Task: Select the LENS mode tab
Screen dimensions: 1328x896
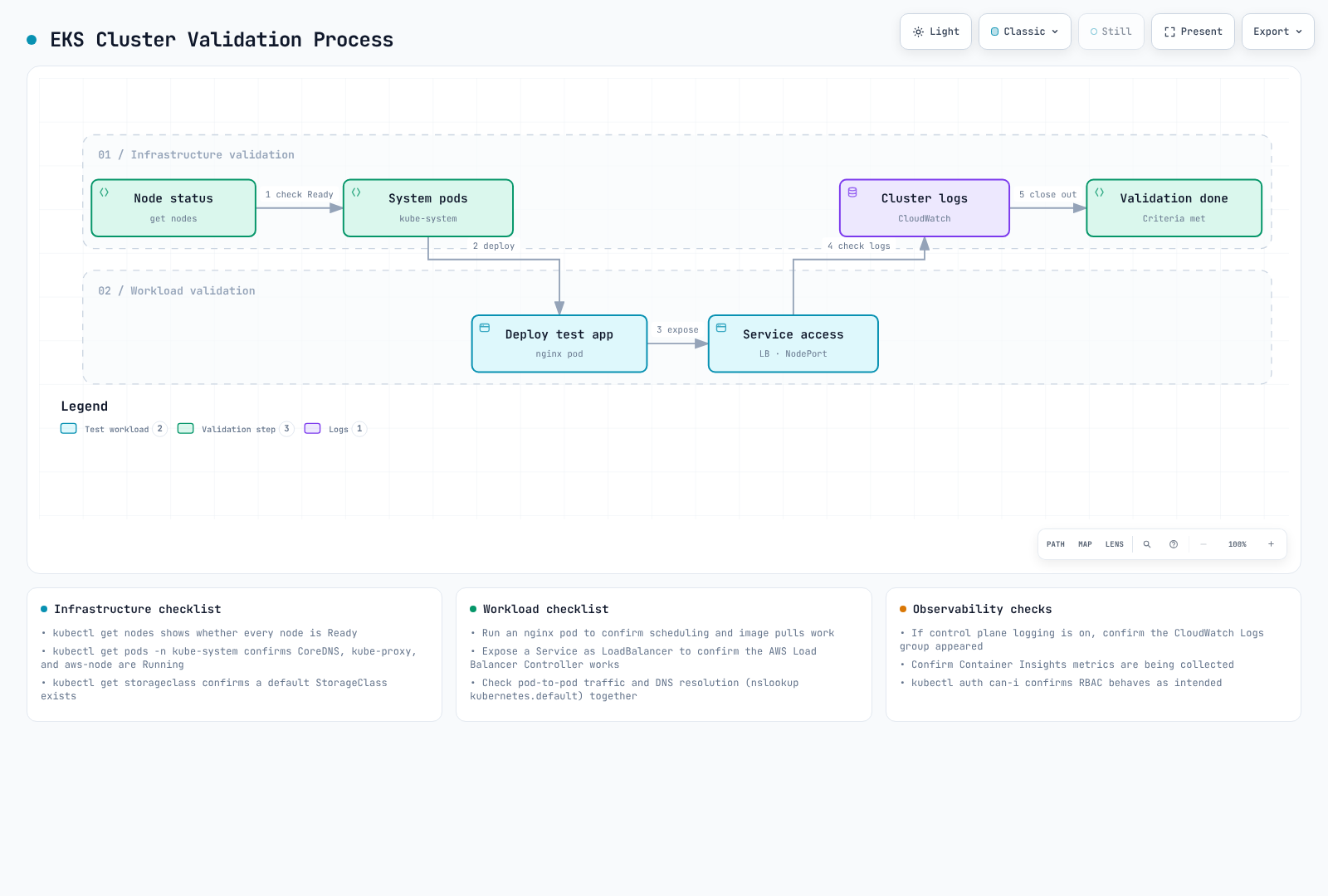Action: tap(1115, 544)
